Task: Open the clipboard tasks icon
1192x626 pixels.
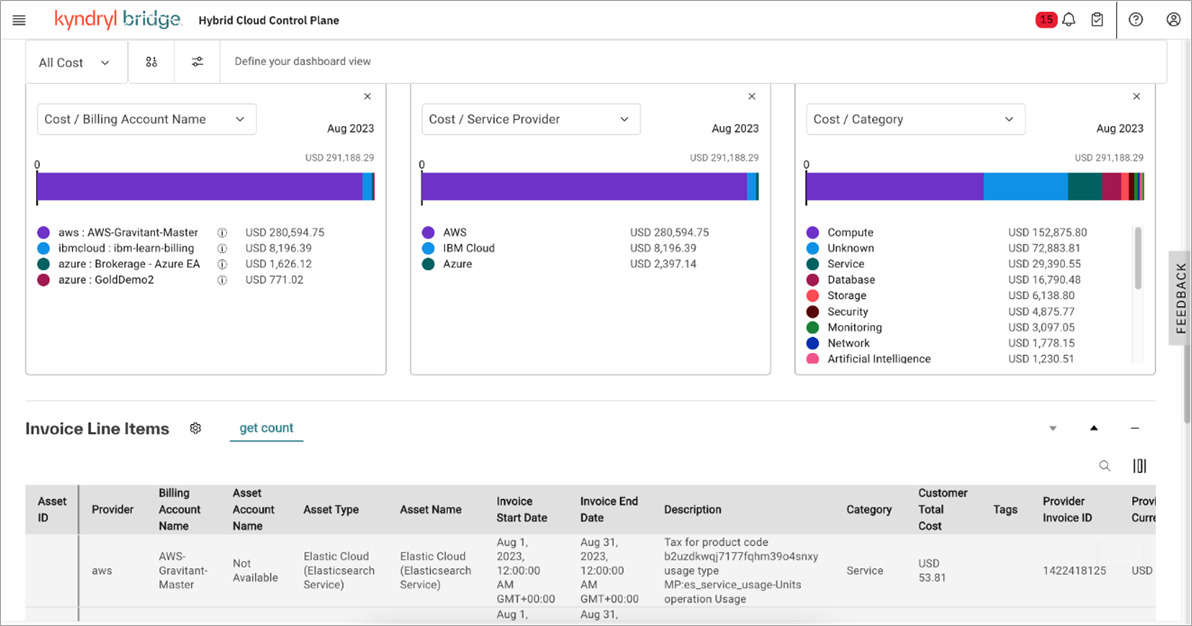Action: pos(1097,20)
